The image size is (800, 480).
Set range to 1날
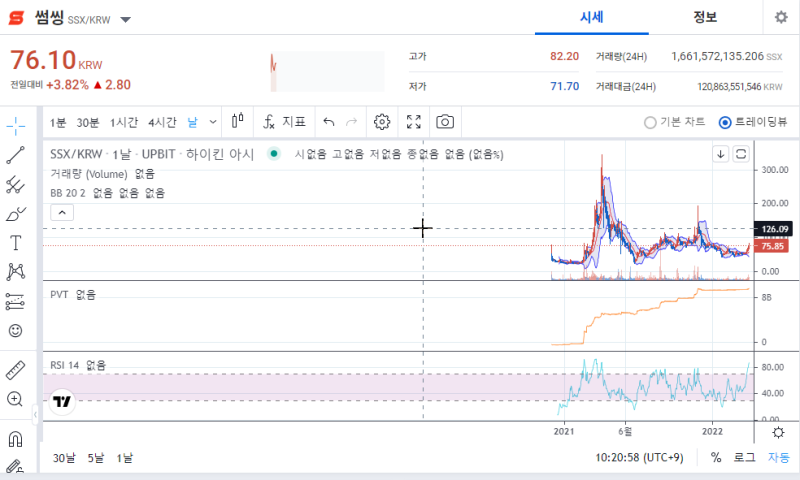coord(124,458)
